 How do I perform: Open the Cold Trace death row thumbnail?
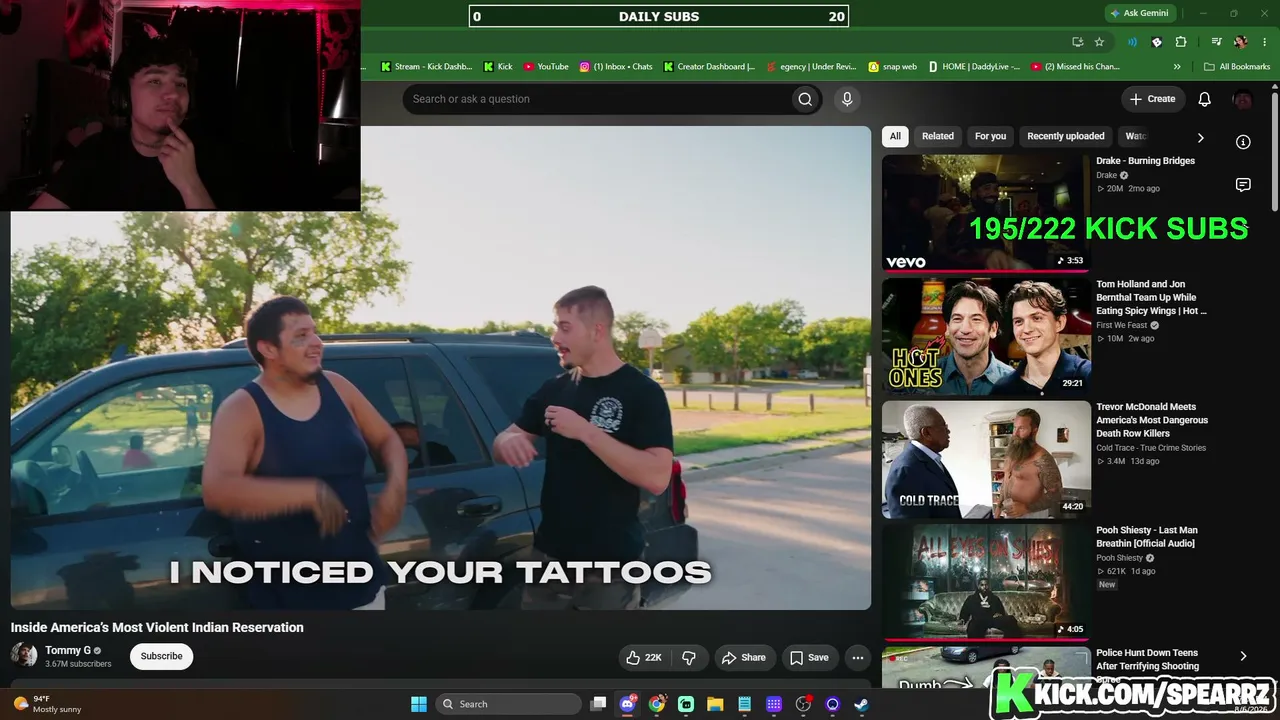pos(986,460)
